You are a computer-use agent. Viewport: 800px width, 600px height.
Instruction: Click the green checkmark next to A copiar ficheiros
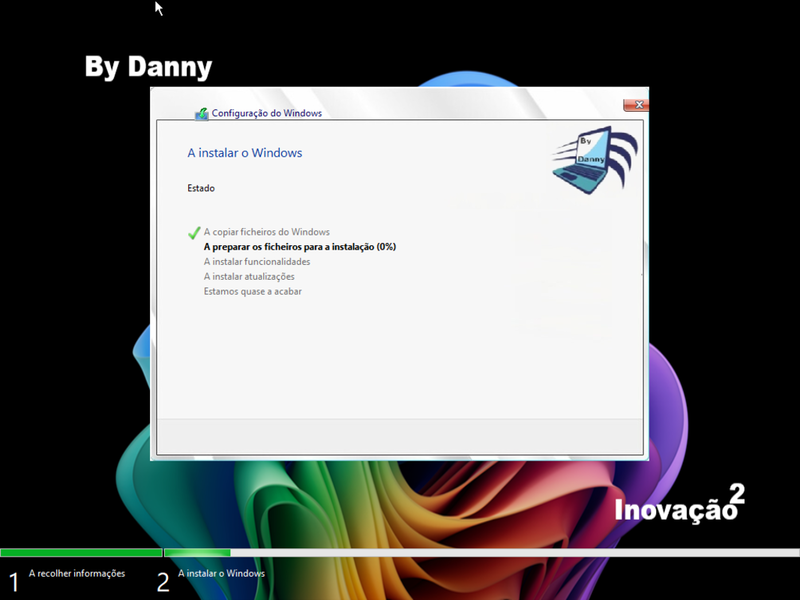194,233
